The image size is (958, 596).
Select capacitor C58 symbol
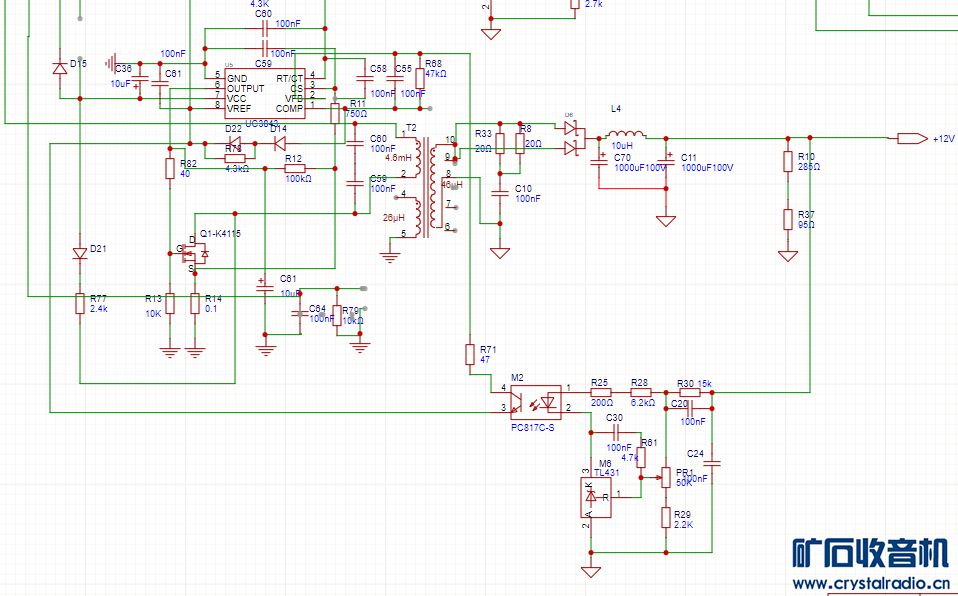[x=364, y=78]
